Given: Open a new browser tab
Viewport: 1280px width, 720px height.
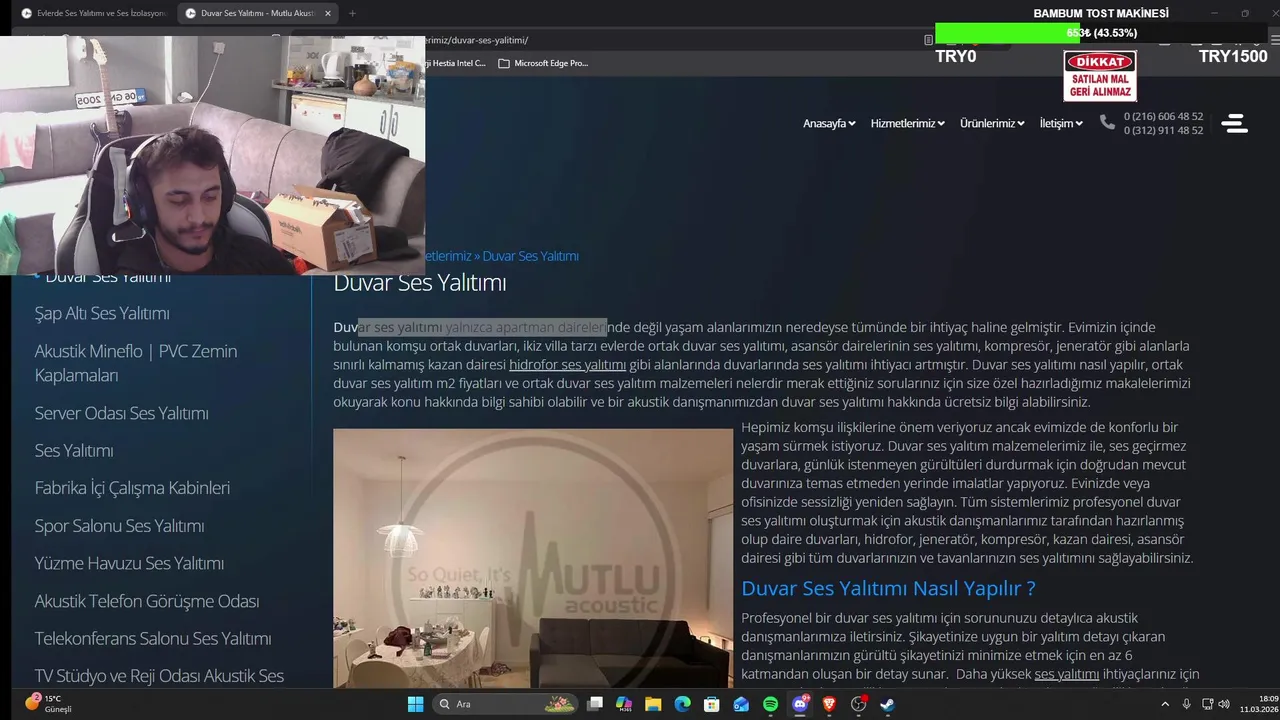Looking at the screenshot, I should [352, 13].
